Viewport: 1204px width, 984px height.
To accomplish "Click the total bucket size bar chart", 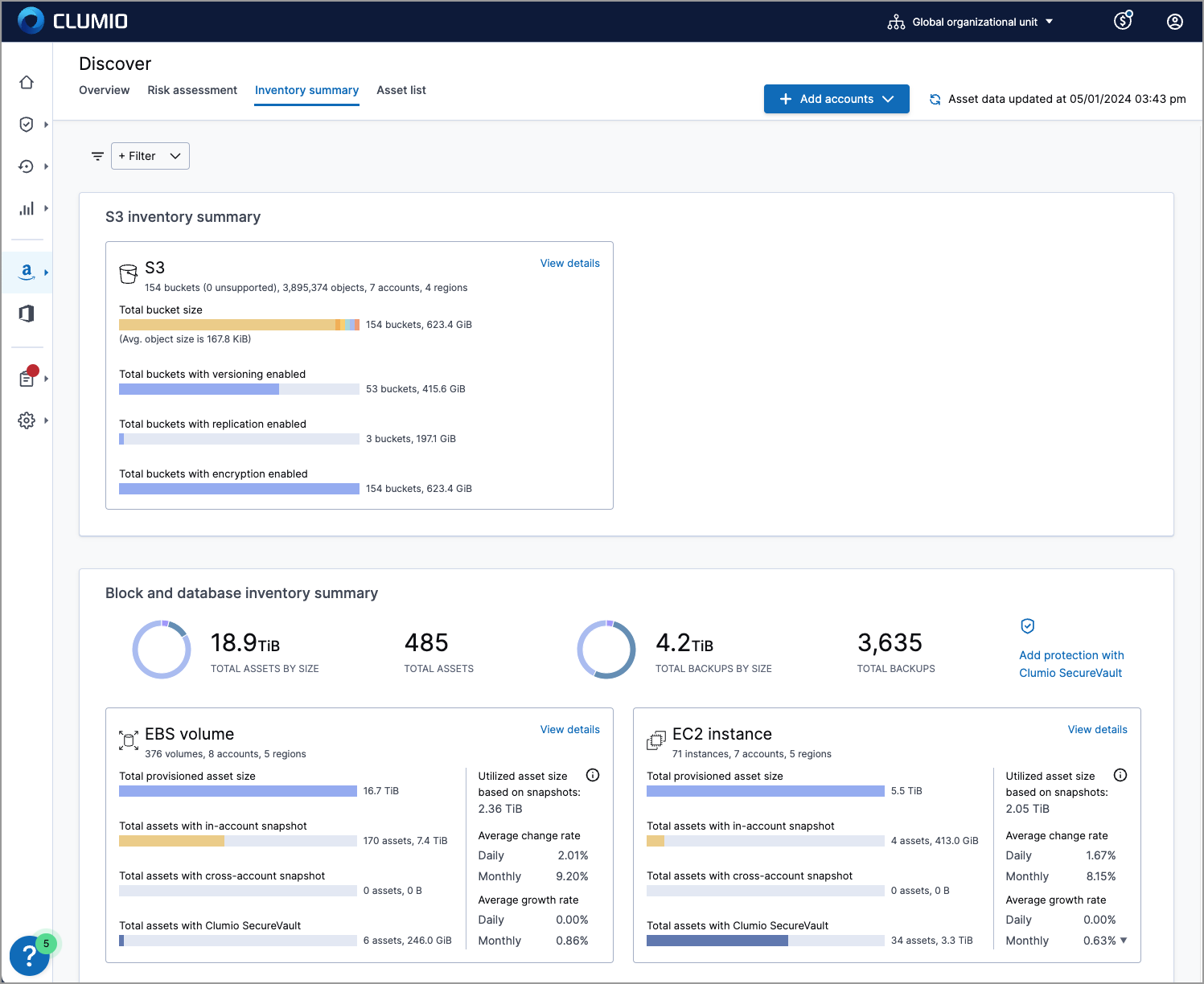I will pos(239,324).
